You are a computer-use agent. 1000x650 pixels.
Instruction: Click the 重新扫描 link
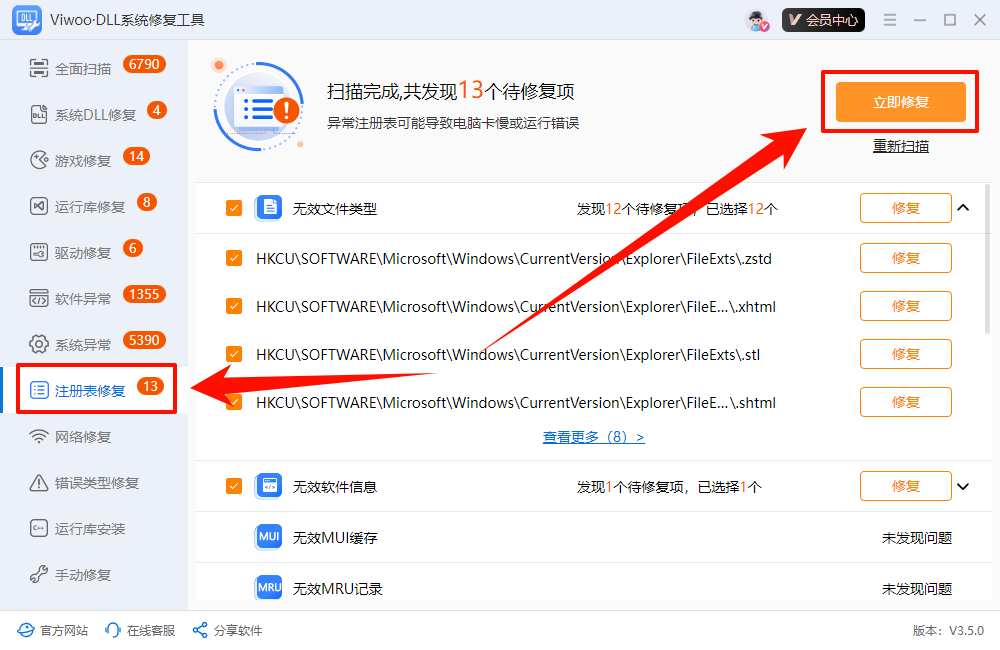(x=900, y=146)
